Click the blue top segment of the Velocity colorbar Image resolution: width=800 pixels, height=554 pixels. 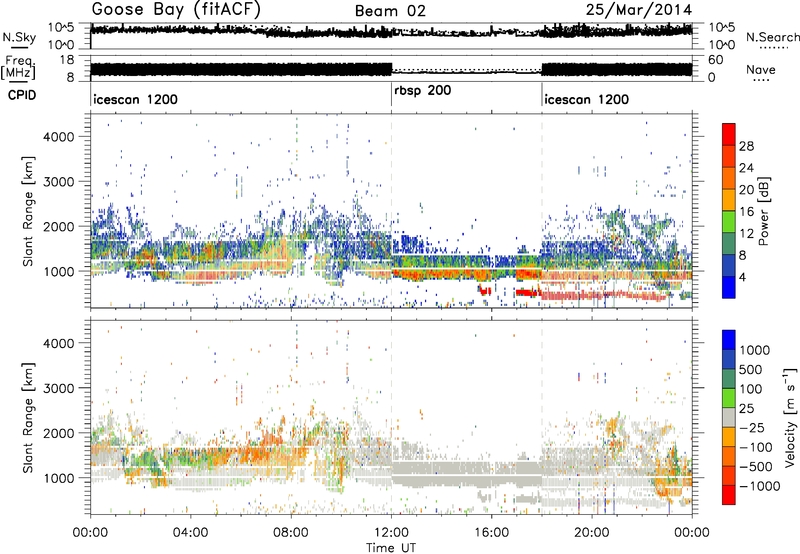coord(729,340)
